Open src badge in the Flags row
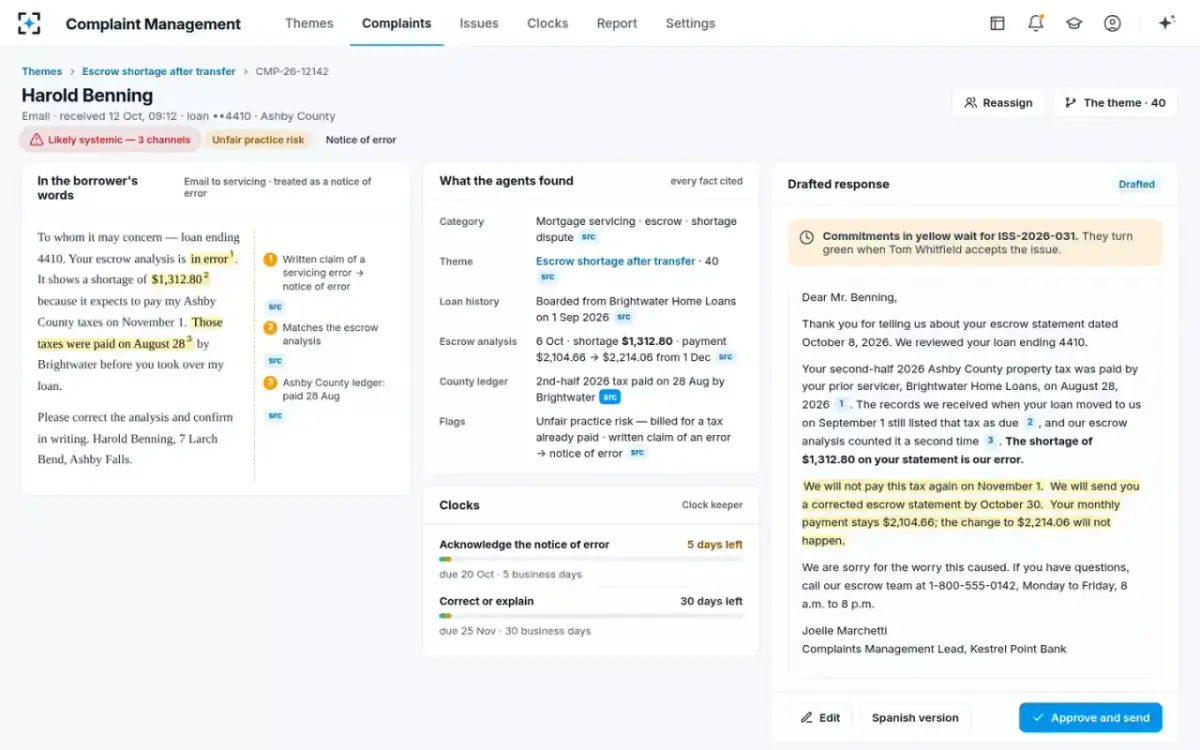The width and height of the screenshot is (1200, 750). [637, 453]
